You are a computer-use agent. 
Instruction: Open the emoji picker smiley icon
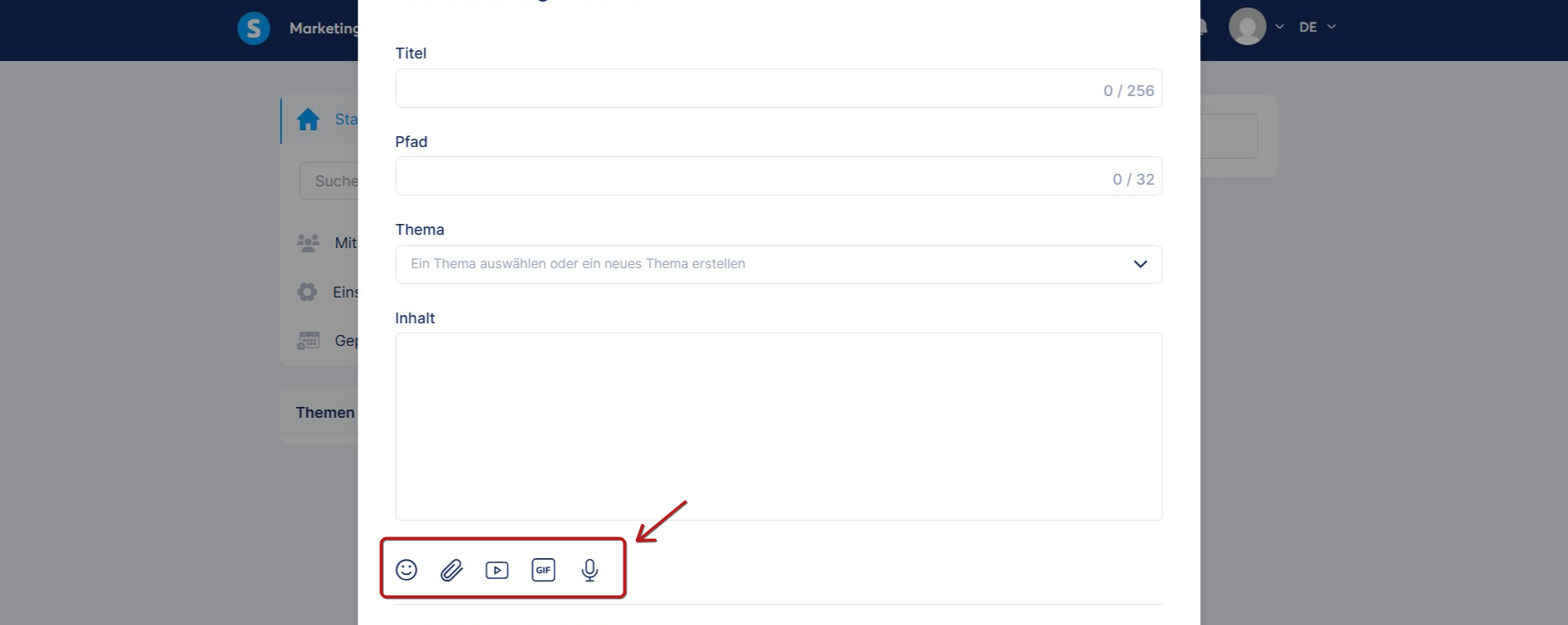pyautogui.click(x=406, y=570)
